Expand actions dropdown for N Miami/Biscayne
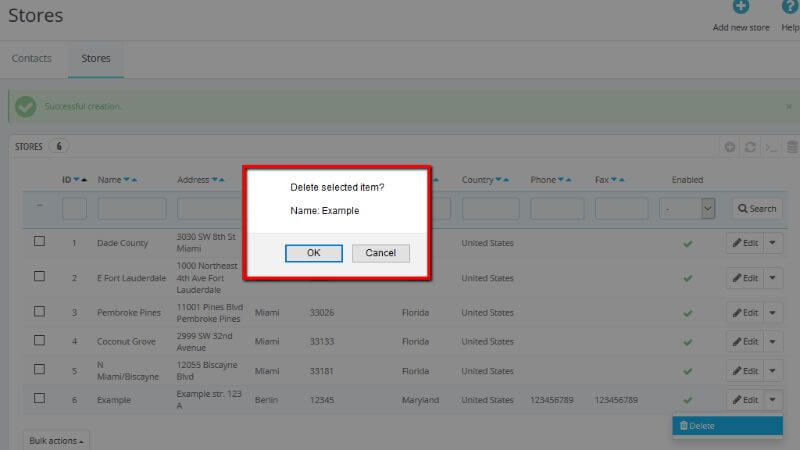800x450 pixels. (x=773, y=371)
